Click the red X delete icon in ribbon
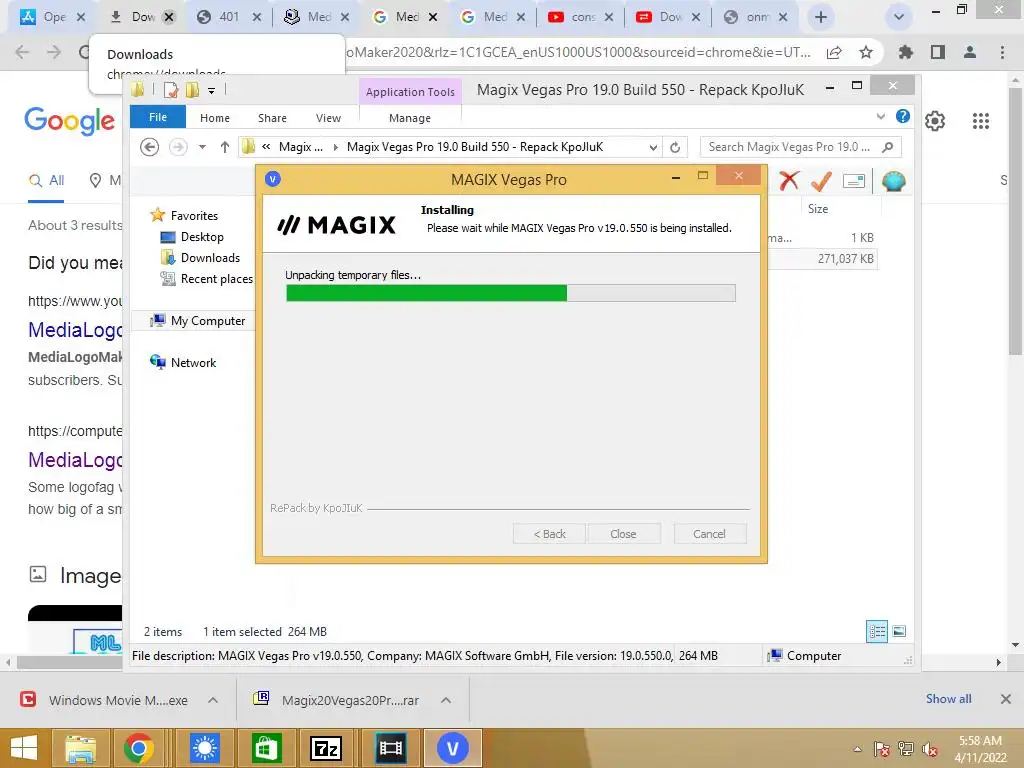The width and height of the screenshot is (1024, 768). (x=789, y=180)
